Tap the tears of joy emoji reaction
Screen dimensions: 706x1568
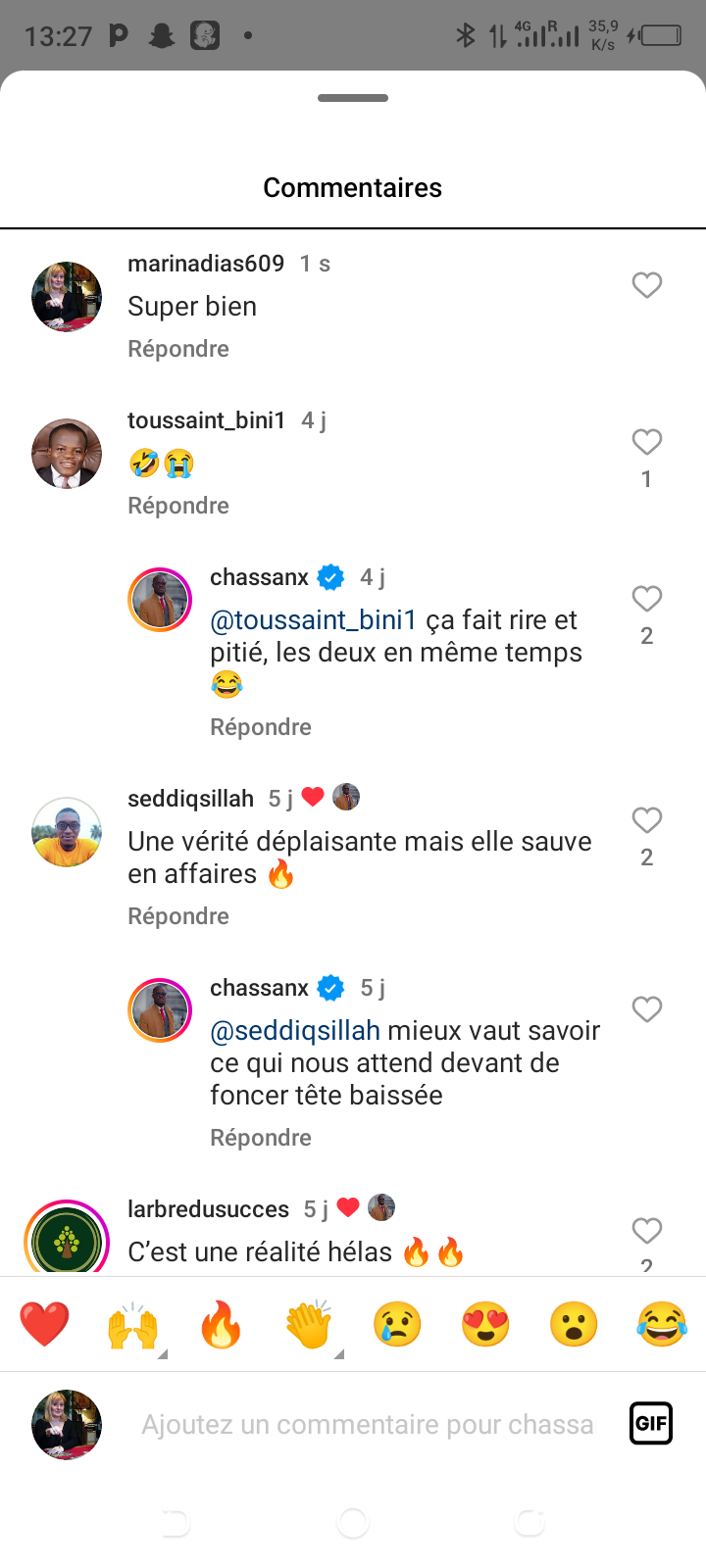(x=662, y=1325)
